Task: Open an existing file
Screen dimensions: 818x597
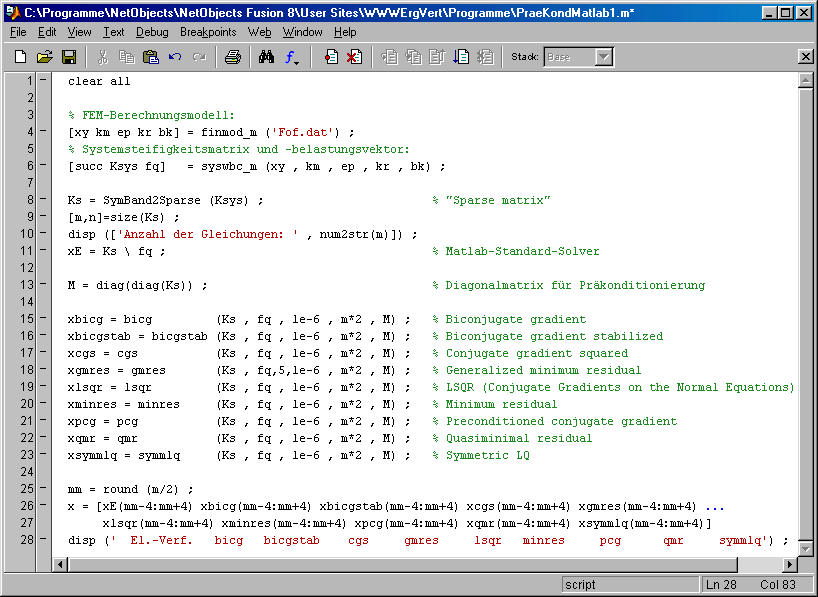Action: pos(43,57)
